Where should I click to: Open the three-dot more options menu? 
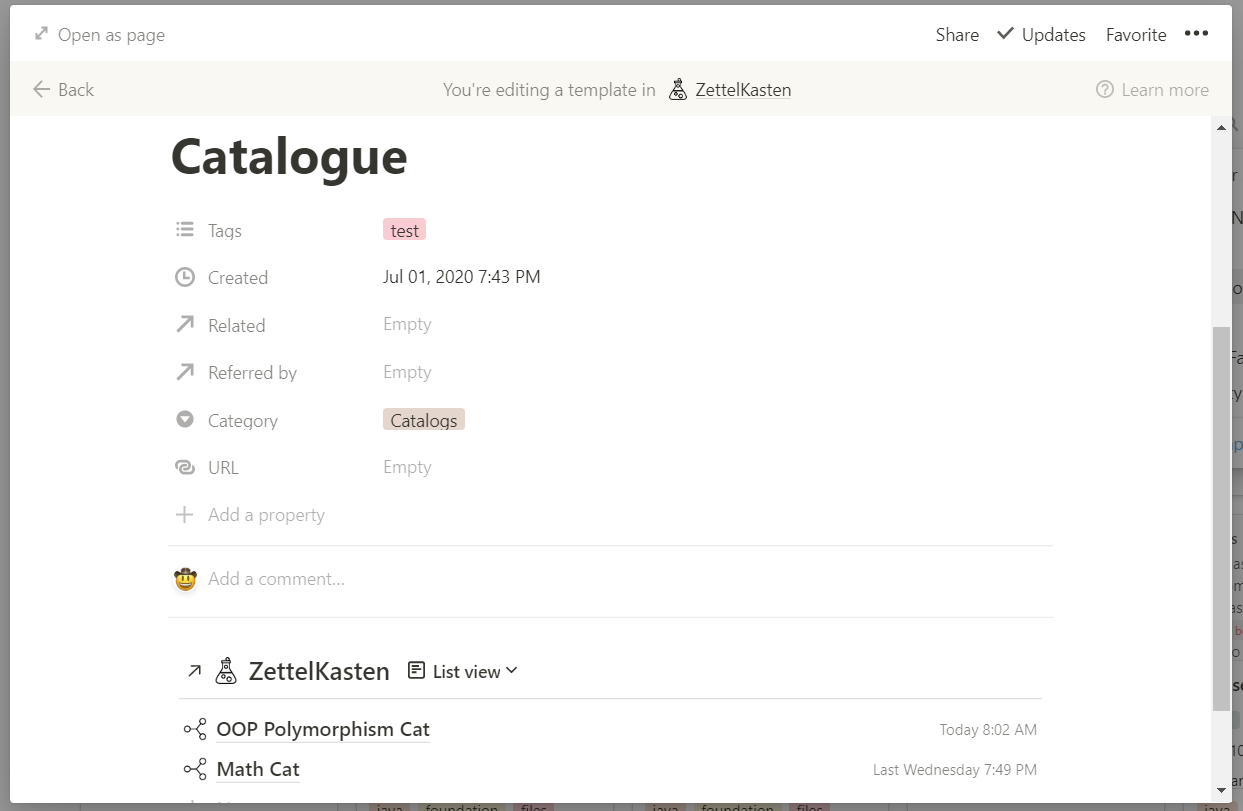click(1196, 34)
